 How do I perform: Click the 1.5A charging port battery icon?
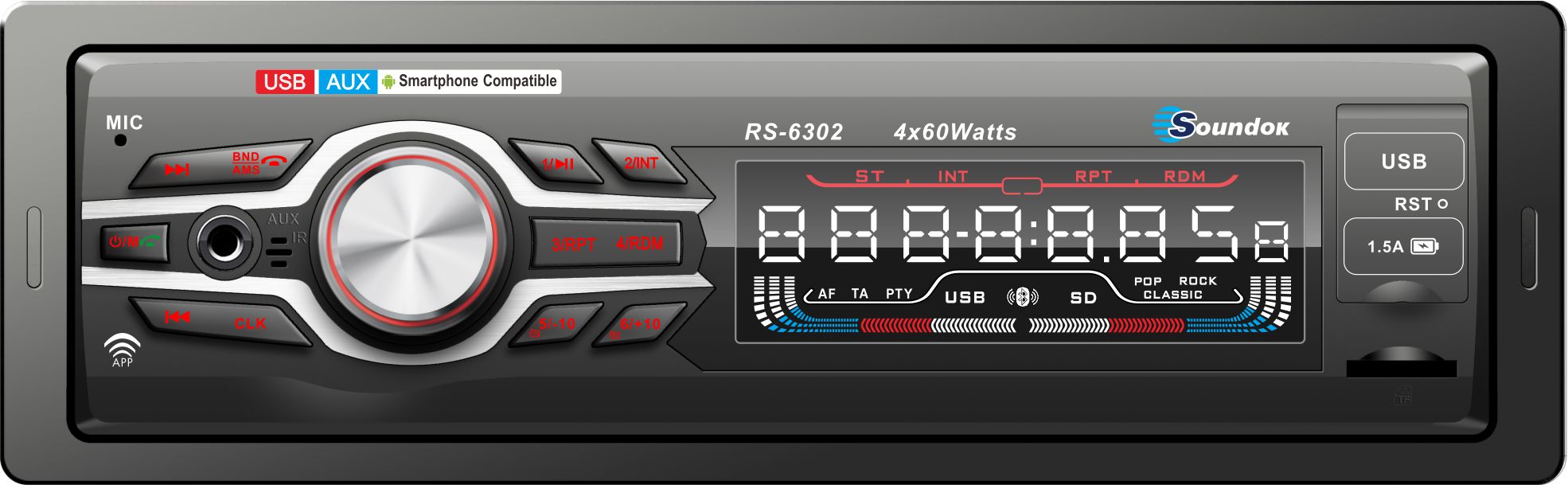tap(1424, 247)
